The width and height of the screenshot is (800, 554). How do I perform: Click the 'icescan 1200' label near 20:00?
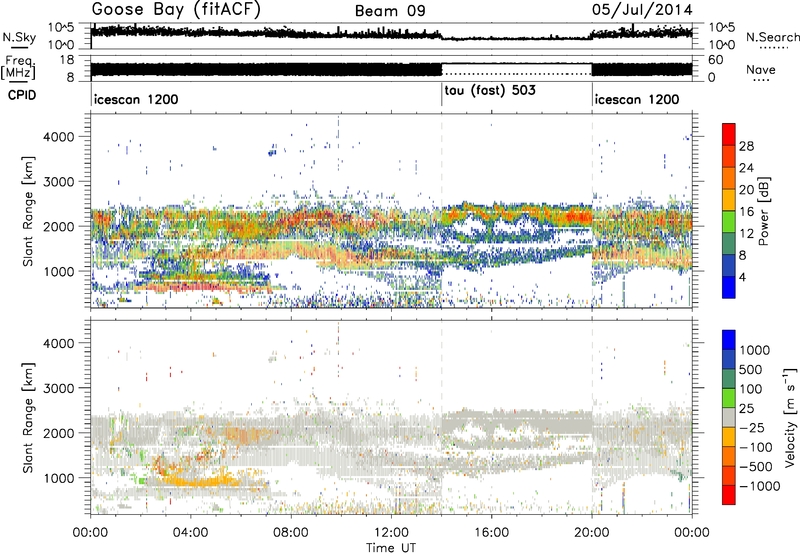(x=637, y=99)
